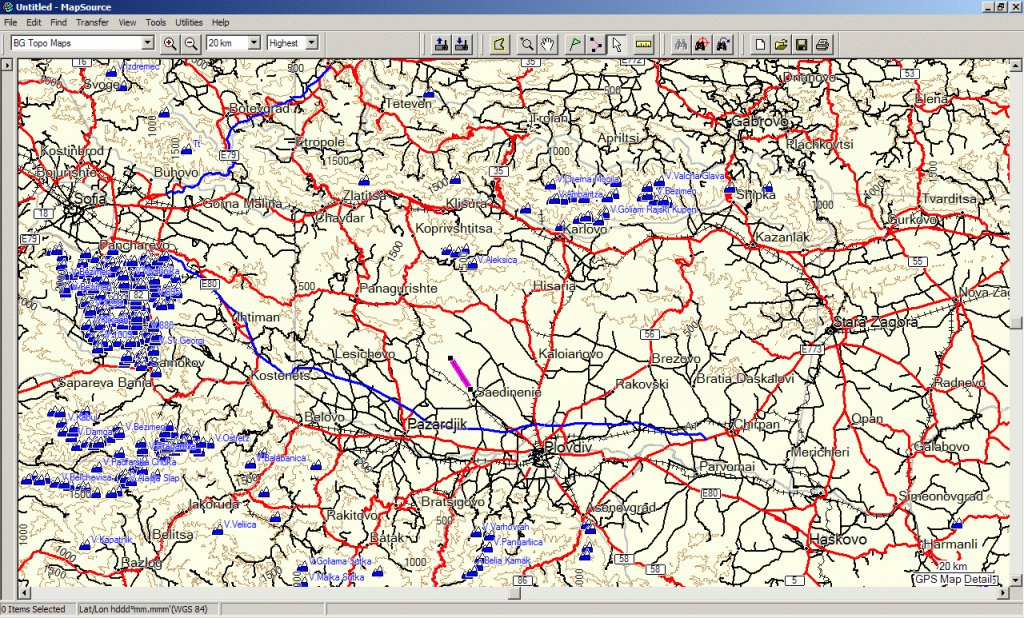Click the Print button
Screen dimensions: 1024x618
[822, 43]
